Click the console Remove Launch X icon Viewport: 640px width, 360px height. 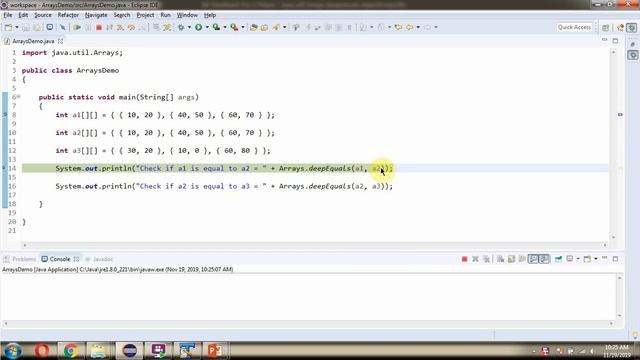pyautogui.click(x=475, y=259)
